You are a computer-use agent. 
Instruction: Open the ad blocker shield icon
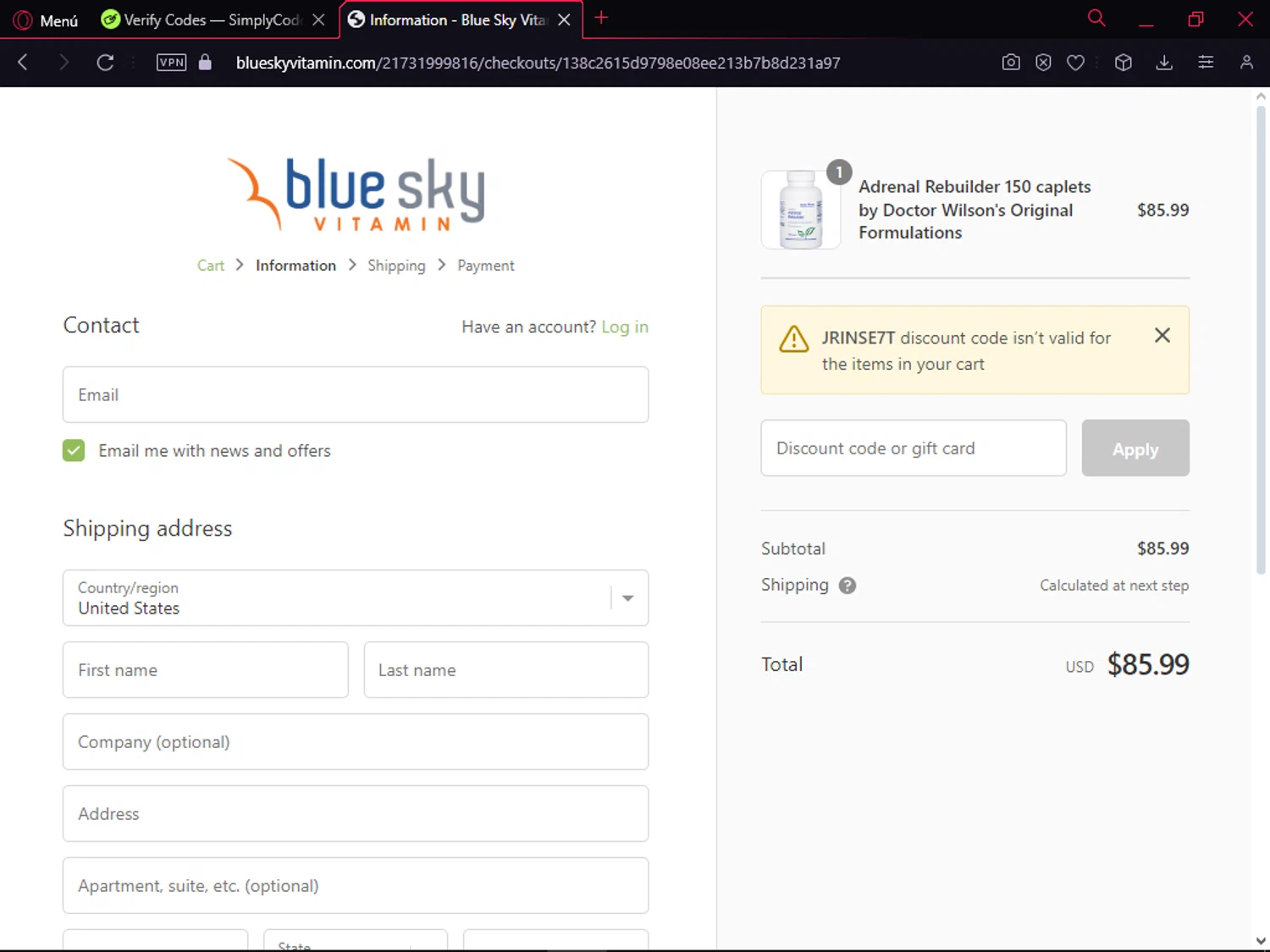pyautogui.click(x=1043, y=63)
